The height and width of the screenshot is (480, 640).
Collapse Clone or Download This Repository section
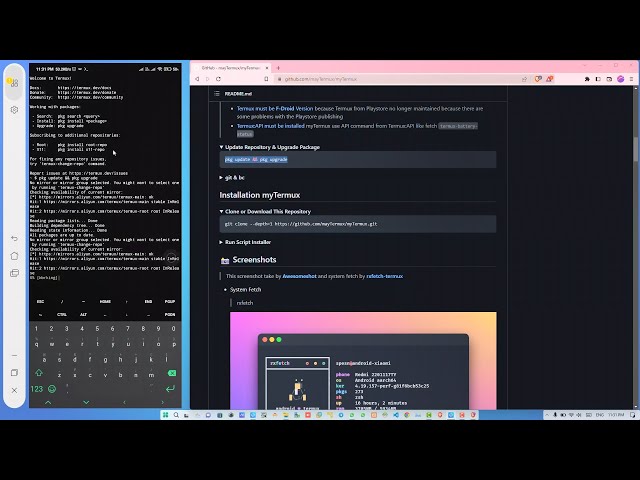tap(265, 211)
